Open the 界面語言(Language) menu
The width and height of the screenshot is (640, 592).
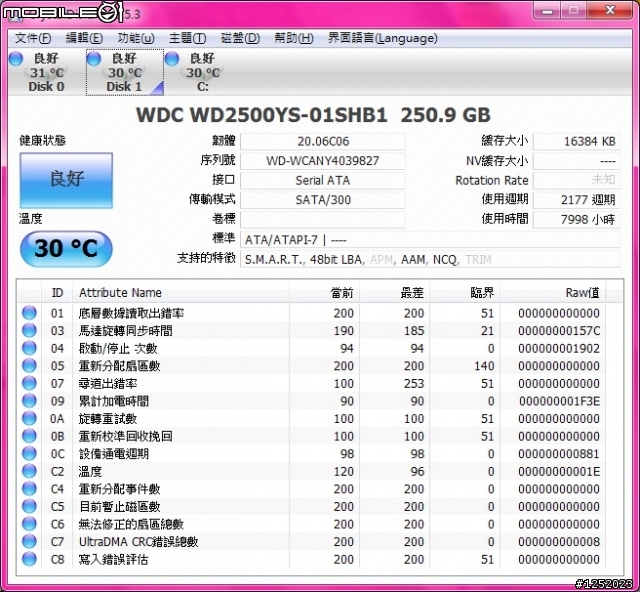[x=382, y=38]
